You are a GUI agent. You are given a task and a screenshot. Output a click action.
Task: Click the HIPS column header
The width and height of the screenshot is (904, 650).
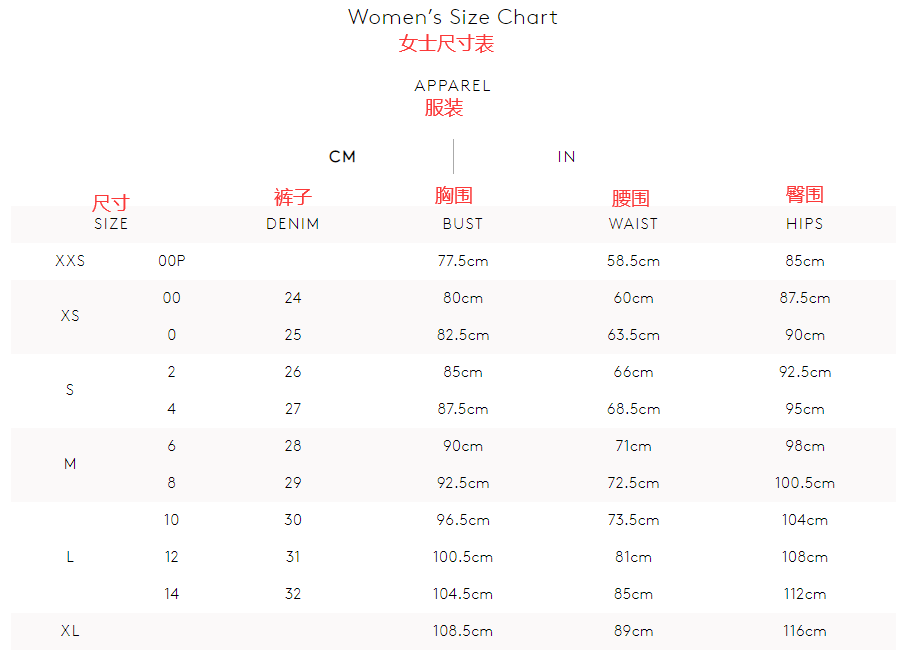point(804,224)
